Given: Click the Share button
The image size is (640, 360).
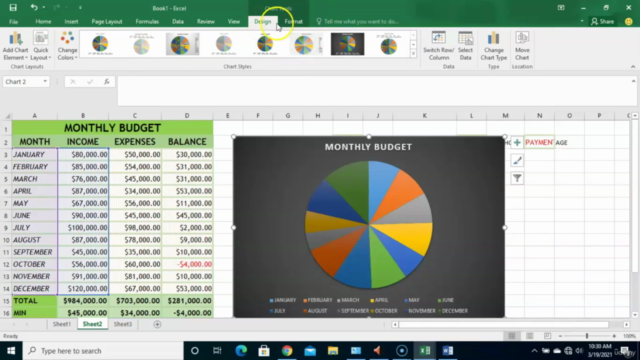Looking at the screenshot, I should click(602, 22).
